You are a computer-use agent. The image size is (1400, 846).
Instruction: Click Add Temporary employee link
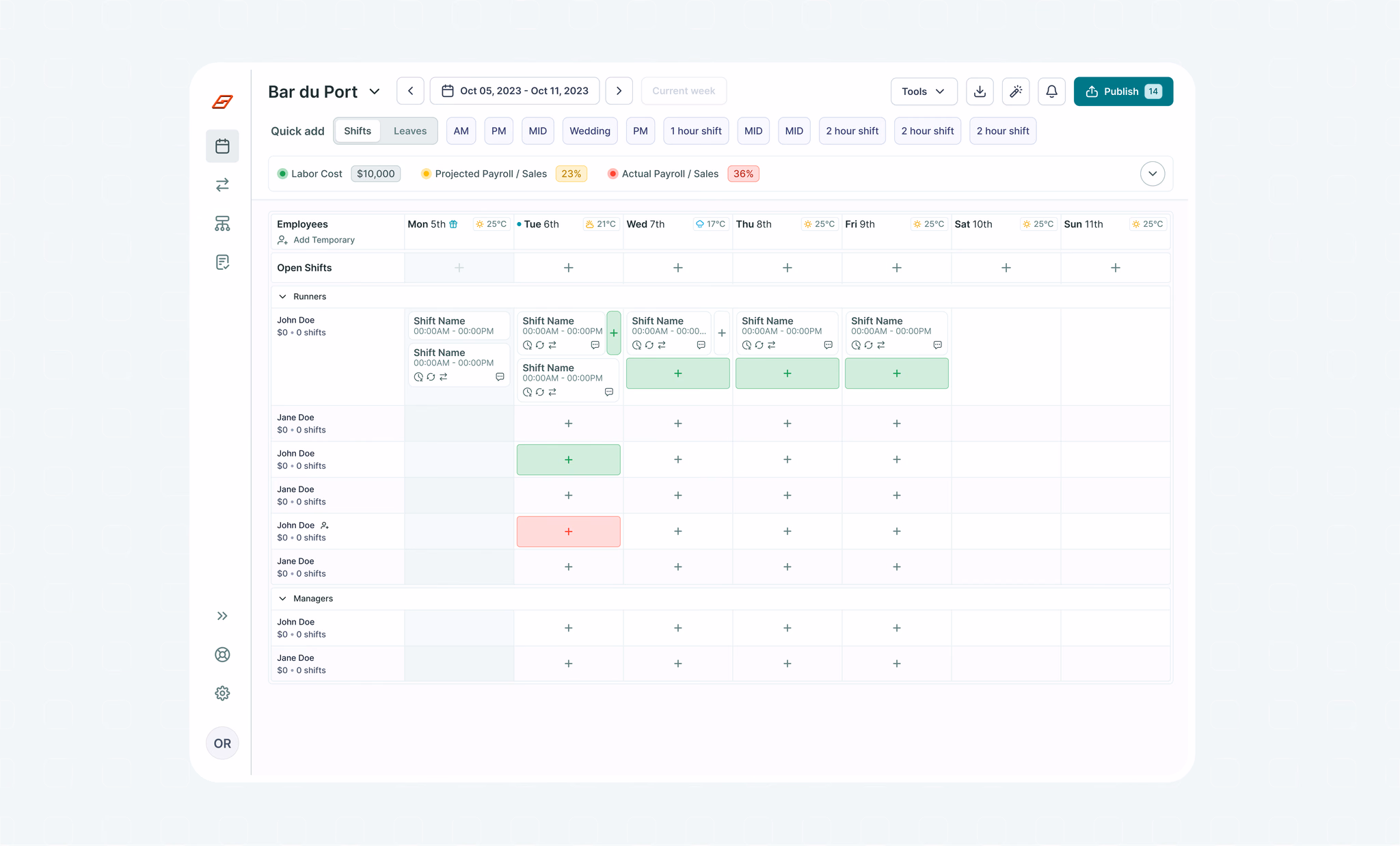pyautogui.click(x=316, y=240)
